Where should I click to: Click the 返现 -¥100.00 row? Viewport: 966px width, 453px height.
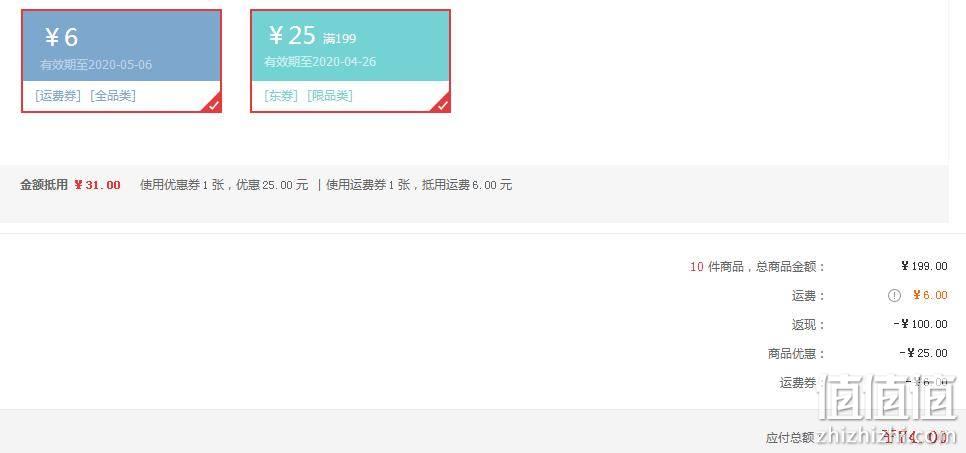[x=869, y=324]
